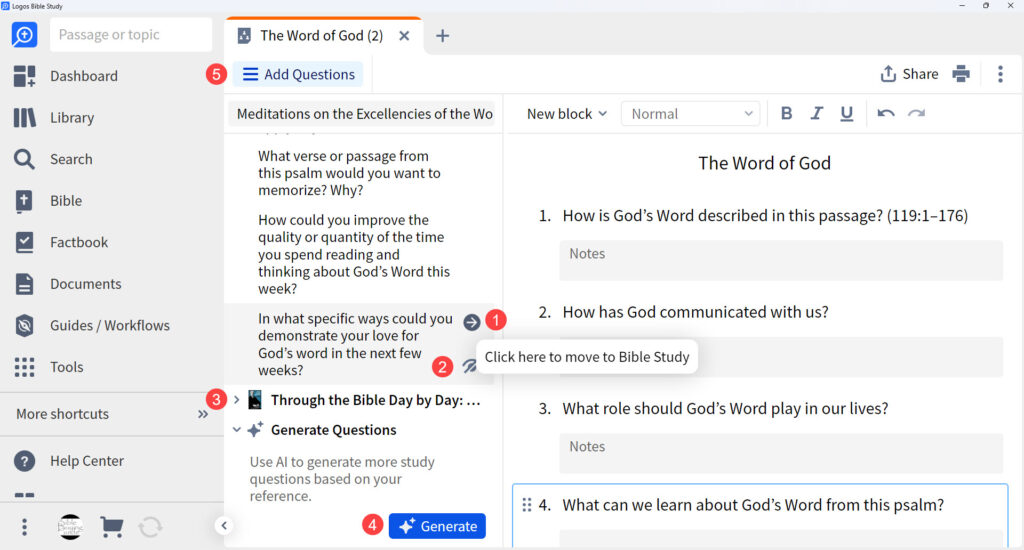This screenshot has height=550, width=1024.
Task: Open the New block dropdown
Action: (x=566, y=114)
